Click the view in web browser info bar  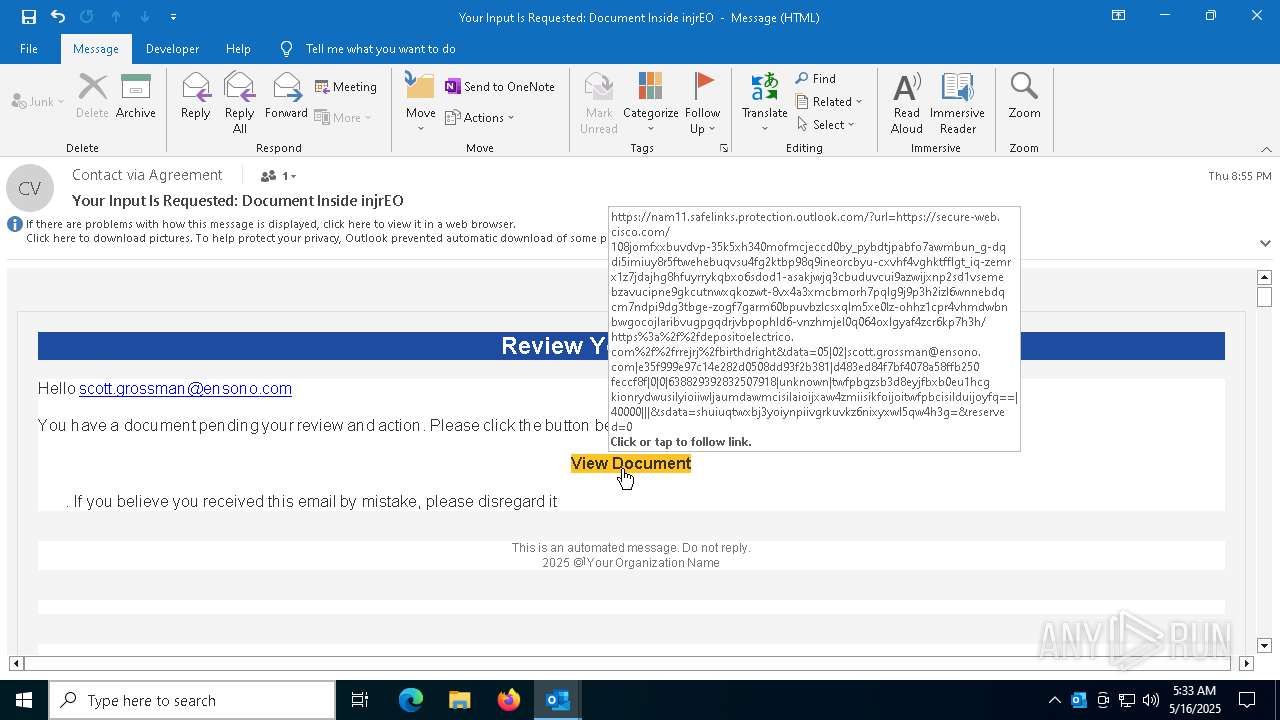[x=271, y=224]
